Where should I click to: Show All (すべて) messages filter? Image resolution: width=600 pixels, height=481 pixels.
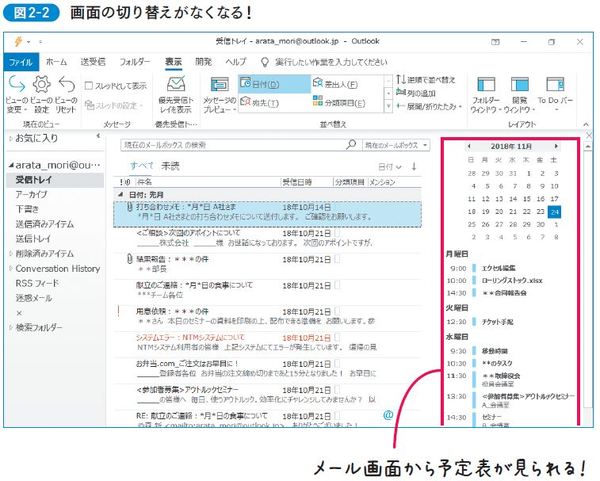tap(142, 166)
